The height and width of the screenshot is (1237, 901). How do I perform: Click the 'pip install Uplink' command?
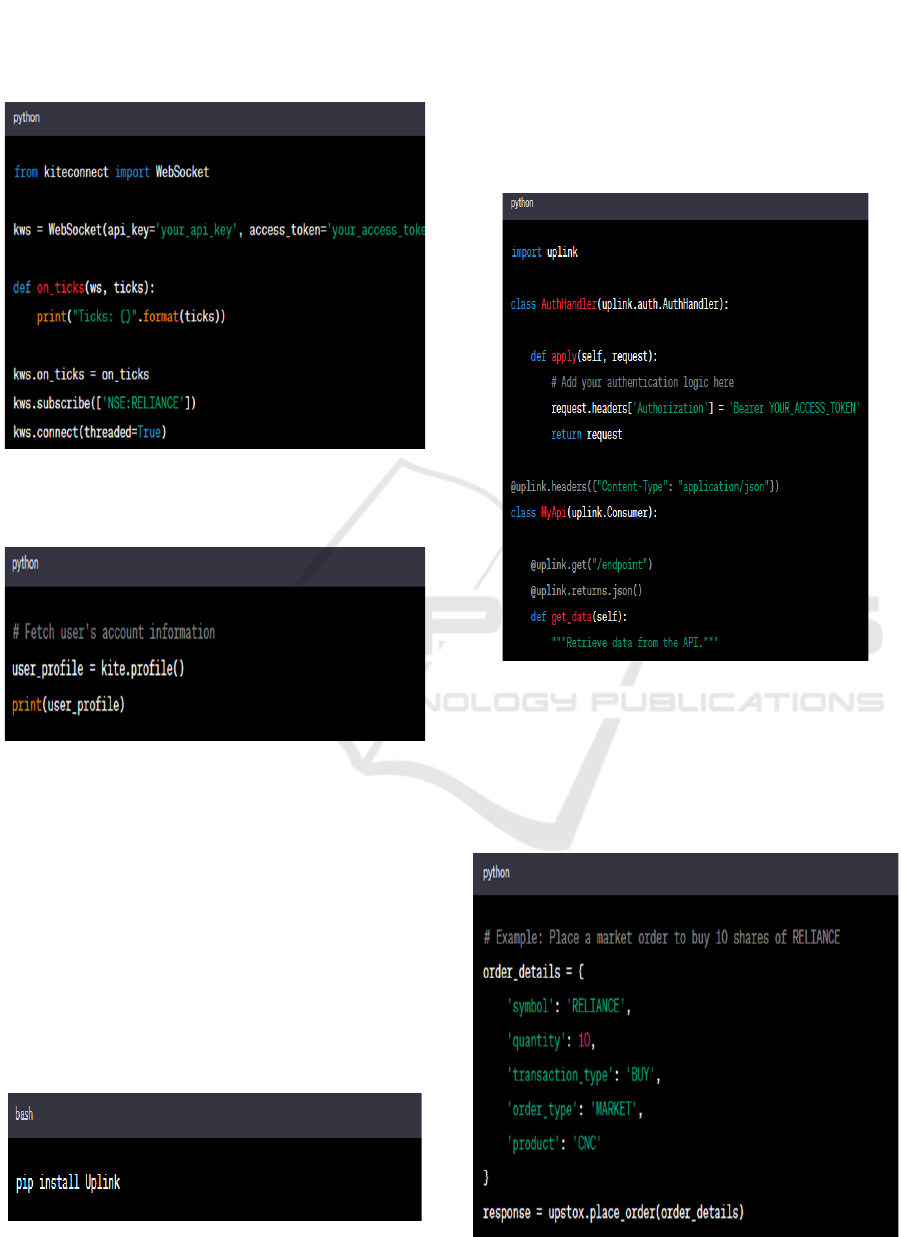click(68, 1183)
